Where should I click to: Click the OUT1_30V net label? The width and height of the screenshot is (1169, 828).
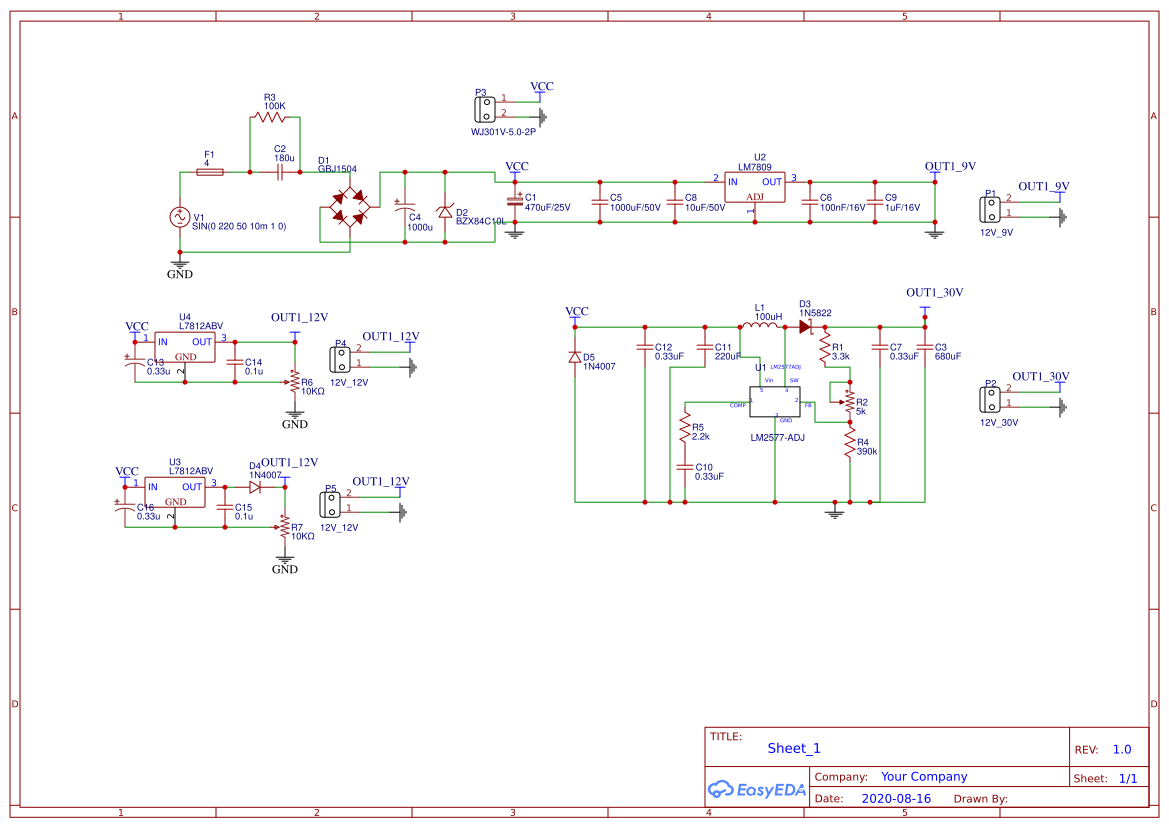[934, 292]
